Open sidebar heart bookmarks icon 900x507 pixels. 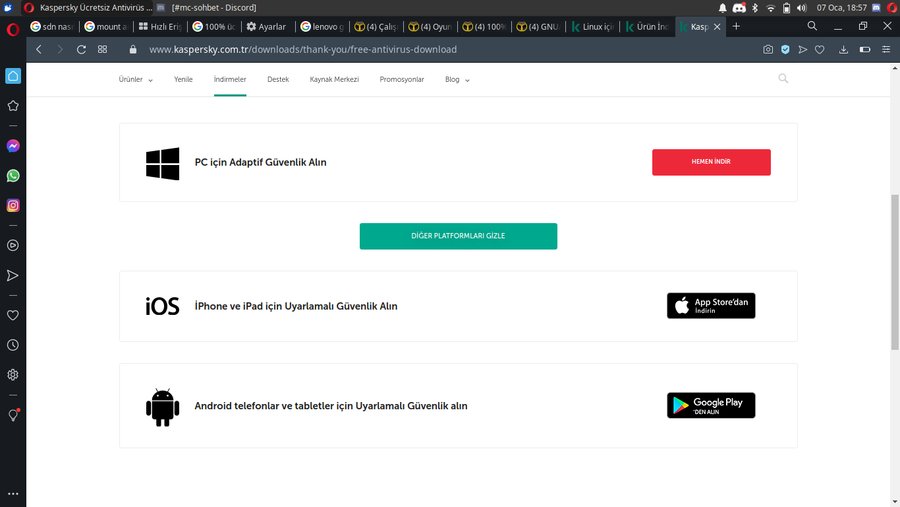[13, 315]
